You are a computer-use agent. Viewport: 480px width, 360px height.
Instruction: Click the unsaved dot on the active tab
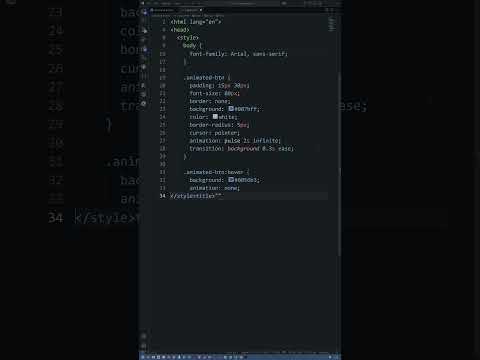(x=201, y=10)
